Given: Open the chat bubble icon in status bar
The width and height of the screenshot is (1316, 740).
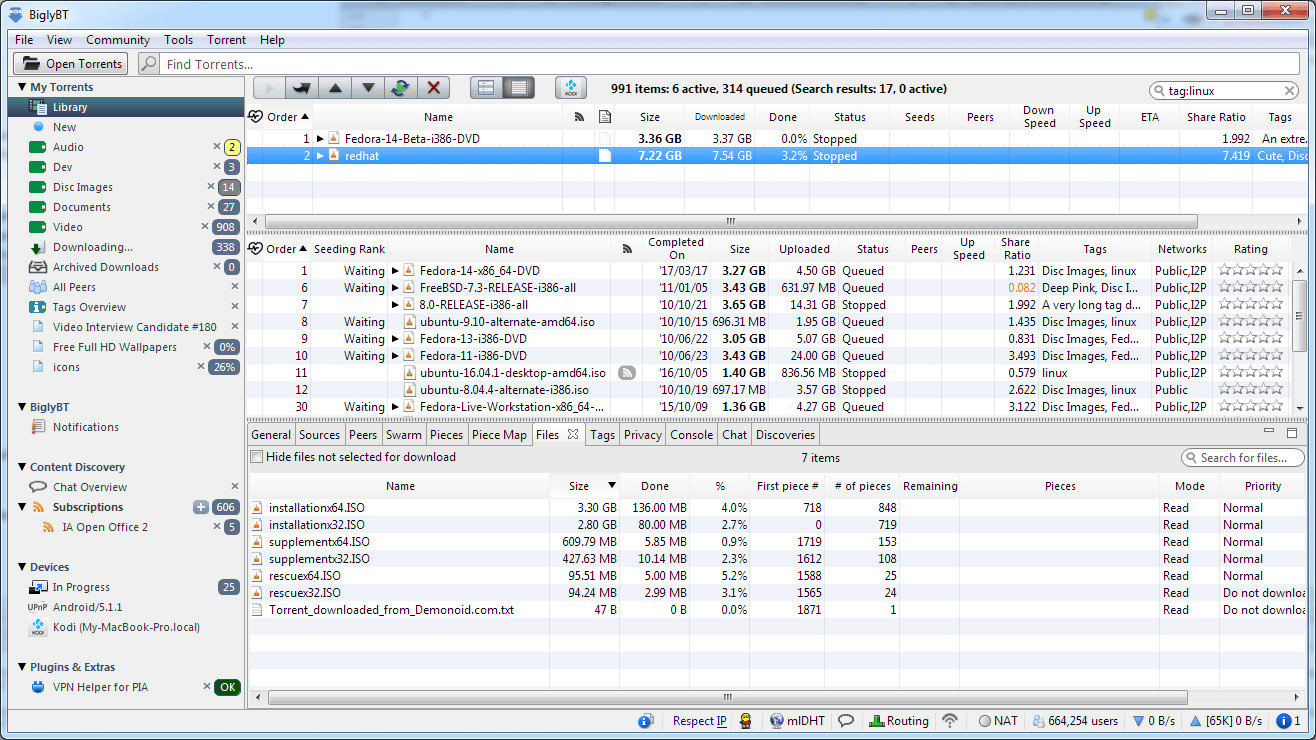Looking at the screenshot, I should (x=845, y=720).
